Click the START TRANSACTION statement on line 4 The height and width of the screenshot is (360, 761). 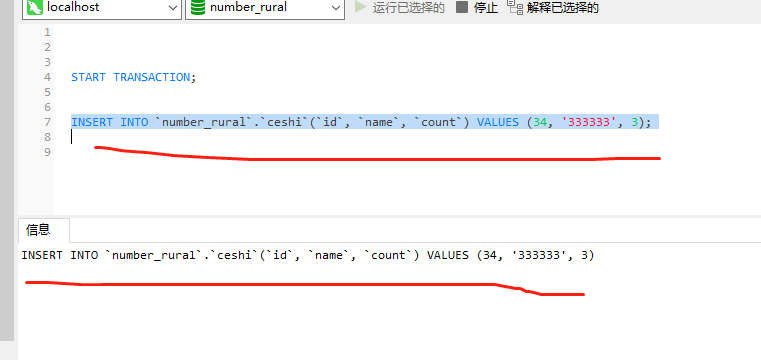133,77
